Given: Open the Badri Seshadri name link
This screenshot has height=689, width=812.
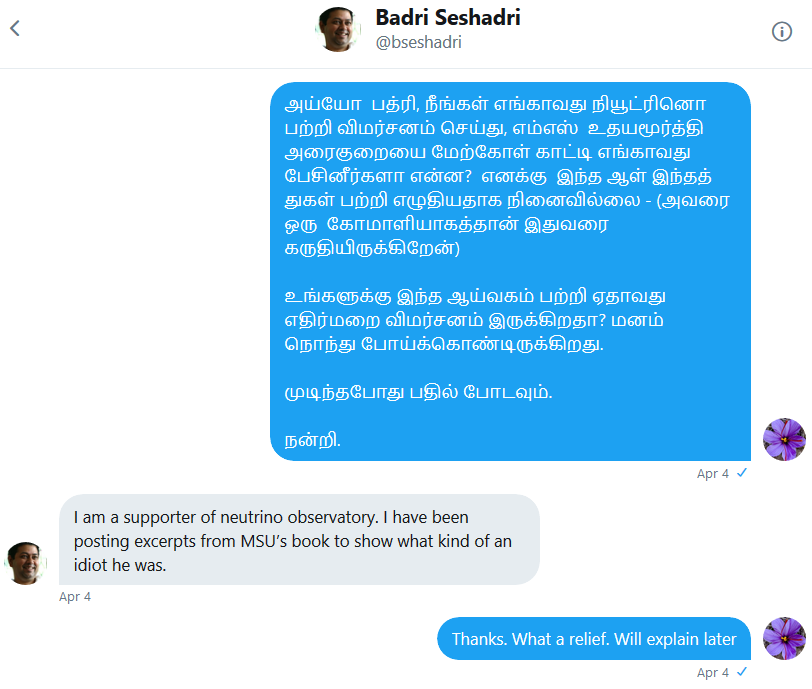Looking at the screenshot, I should (x=447, y=18).
